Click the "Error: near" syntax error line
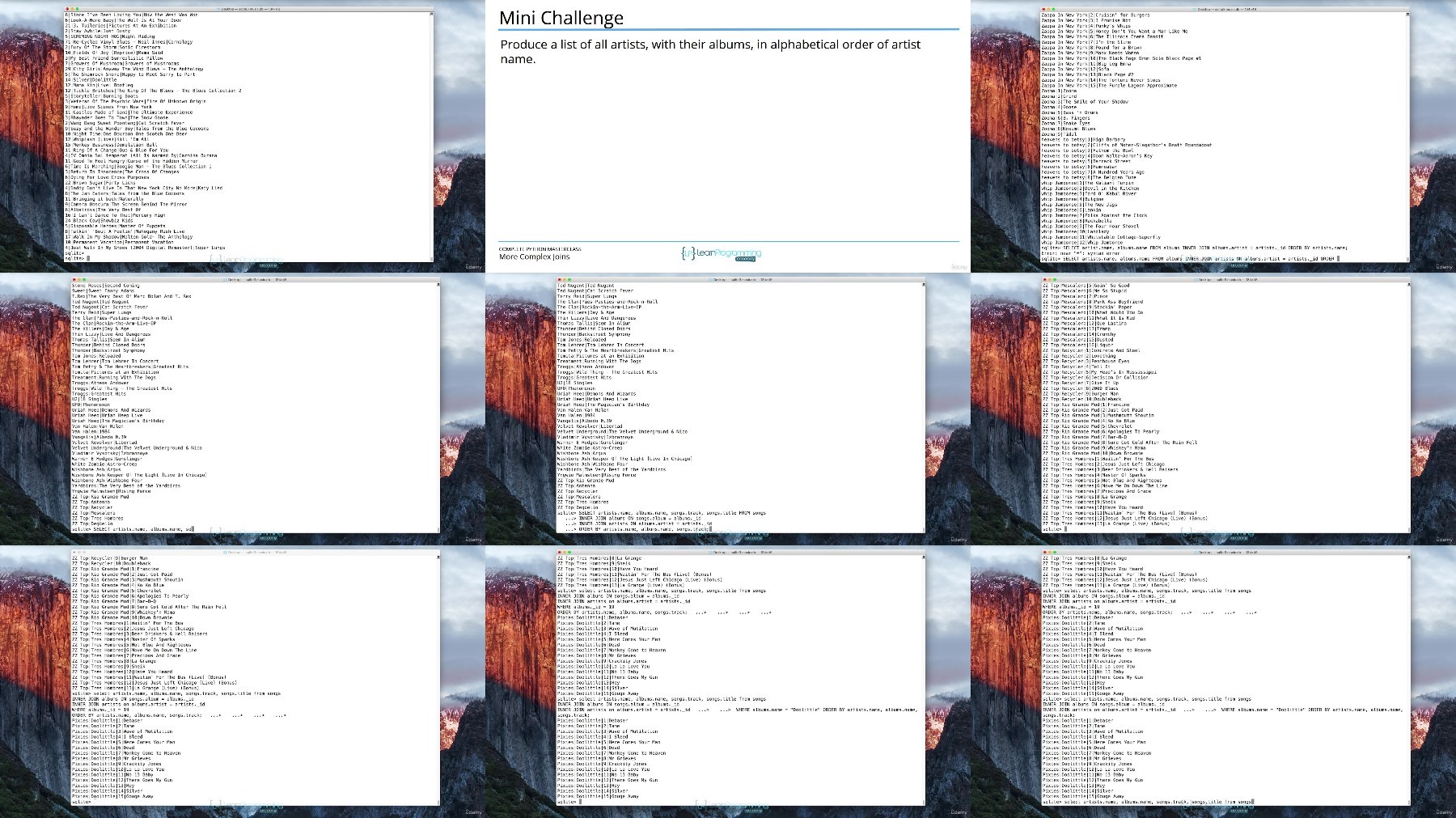The image size is (1456, 818). (1080, 253)
